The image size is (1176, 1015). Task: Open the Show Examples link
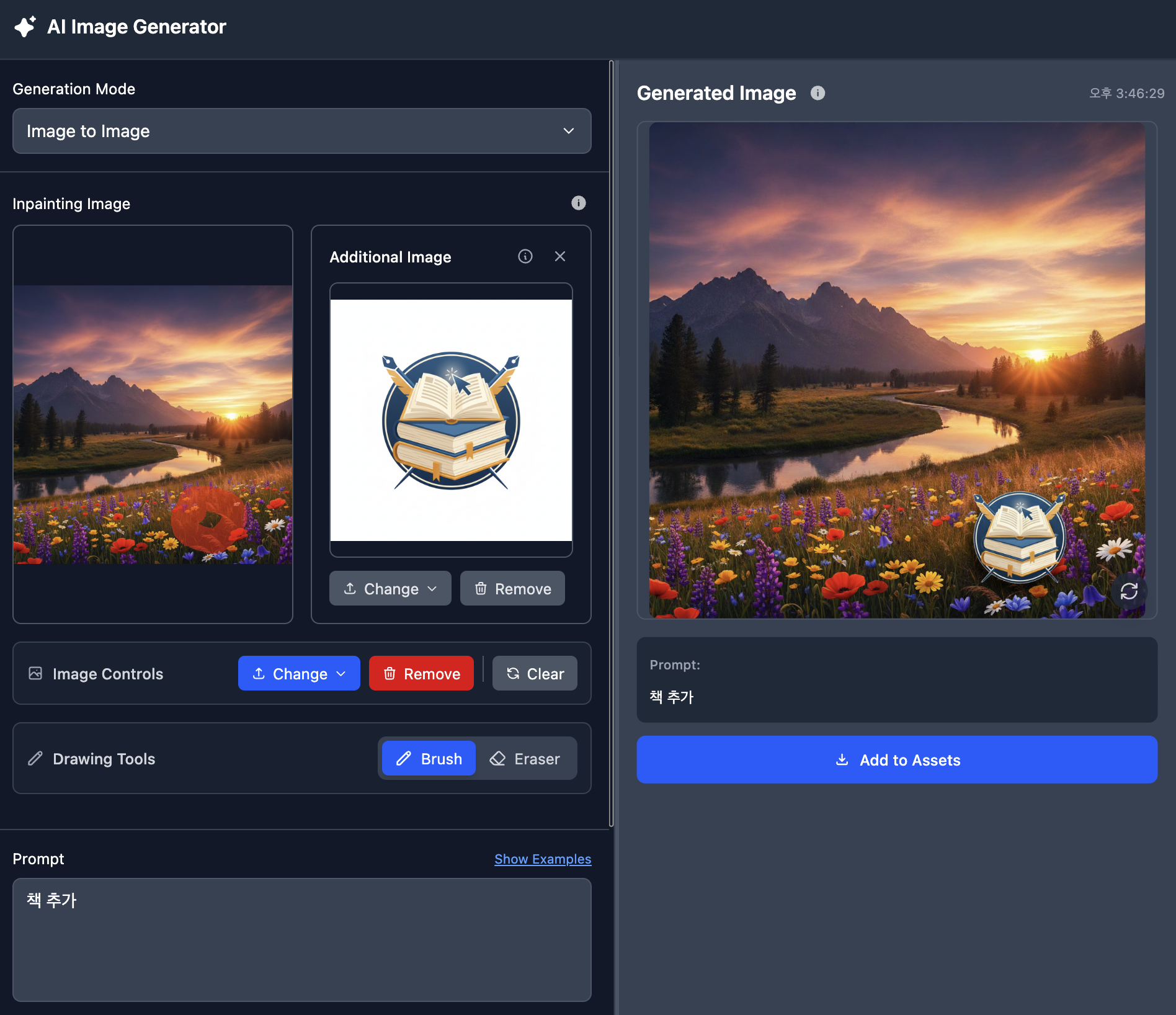click(542, 859)
